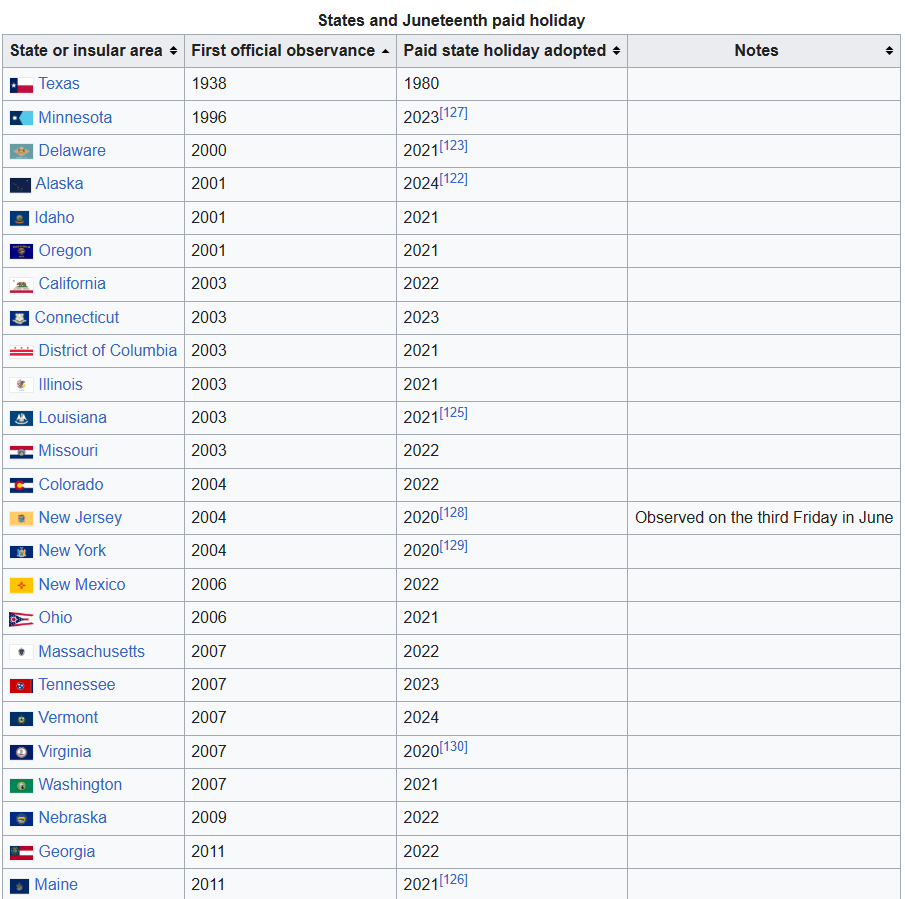Sort the Notes column
The width and height of the screenshot is (905, 899).
[x=889, y=51]
